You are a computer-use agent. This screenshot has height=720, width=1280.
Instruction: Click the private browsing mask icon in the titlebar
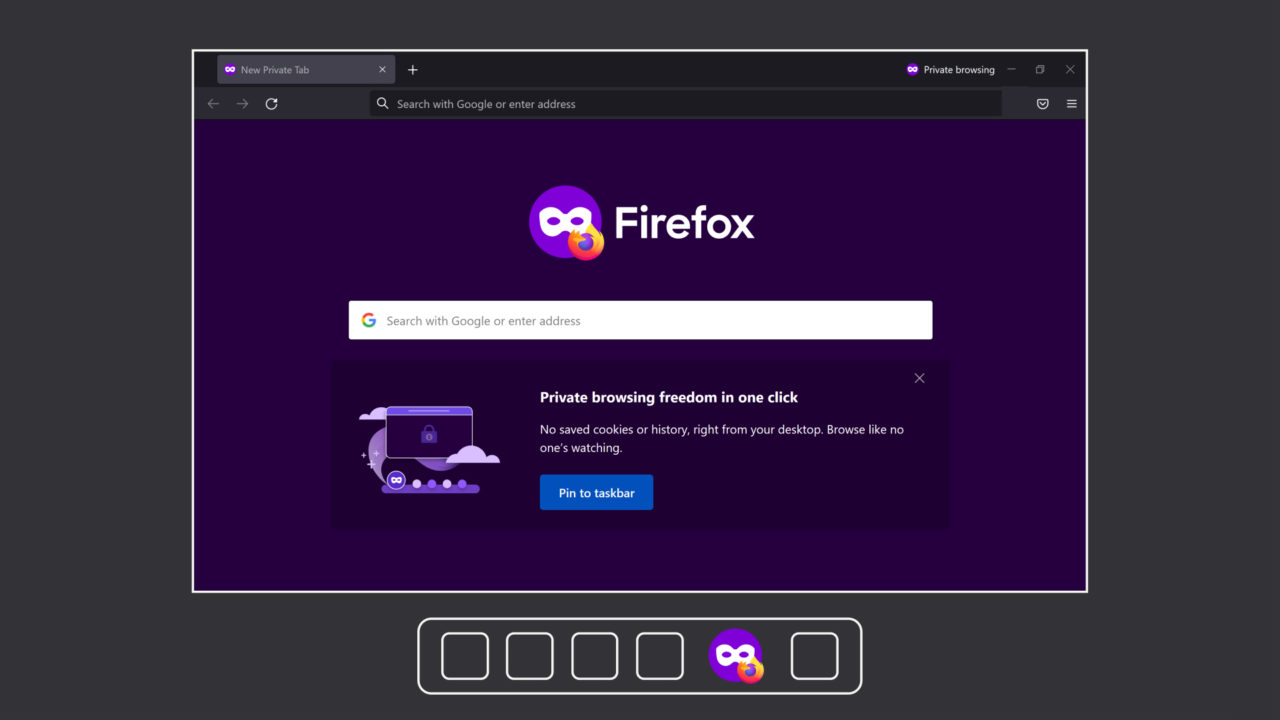click(x=912, y=69)
